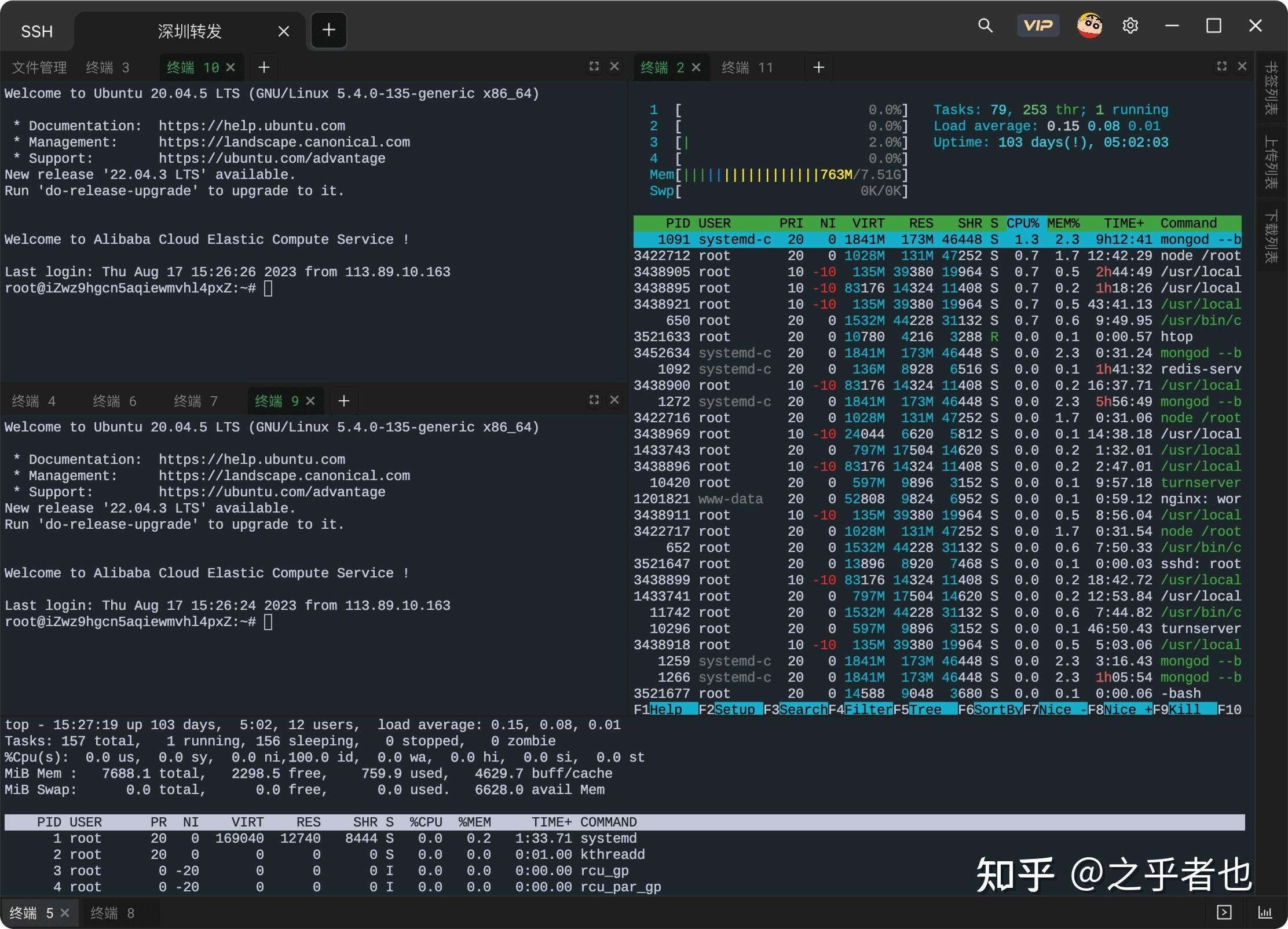The image size is (1288, 929).
Task: Click F2 Setup in htop footer
Action: pyautogui.click(x=731, y=709)
